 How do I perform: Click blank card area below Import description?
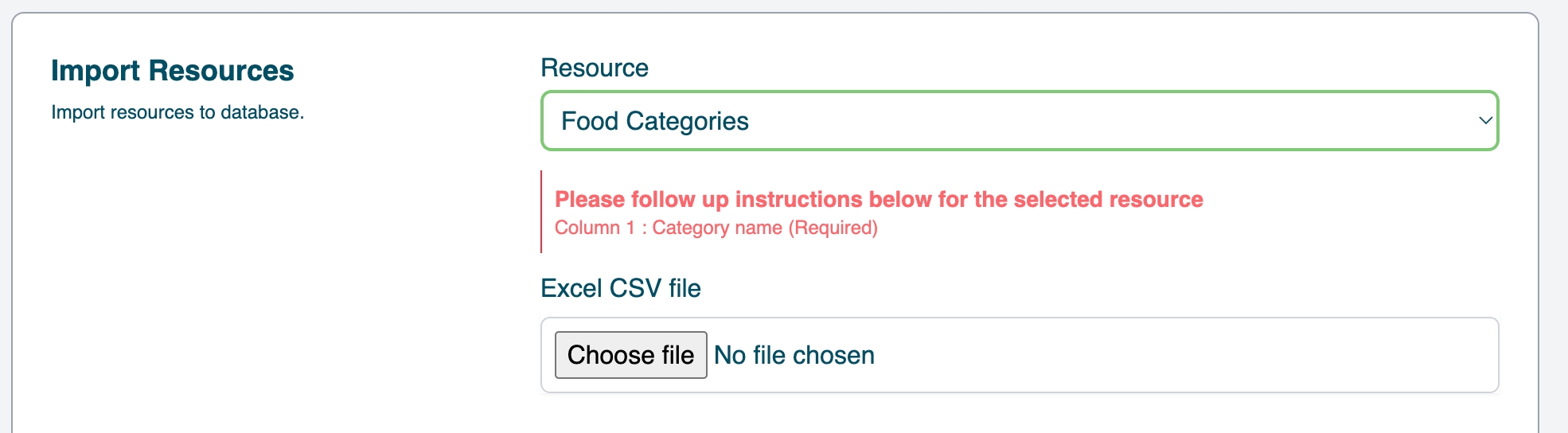(239, 279)
